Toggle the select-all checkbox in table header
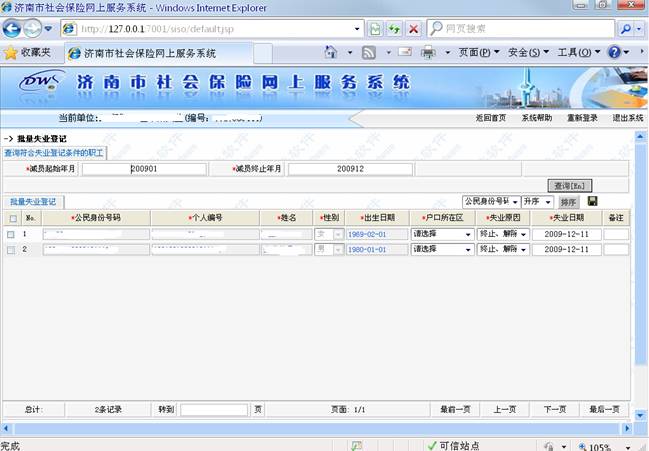Image resolution: width=649 pixels, height=451 pixels. coord(13,218)
